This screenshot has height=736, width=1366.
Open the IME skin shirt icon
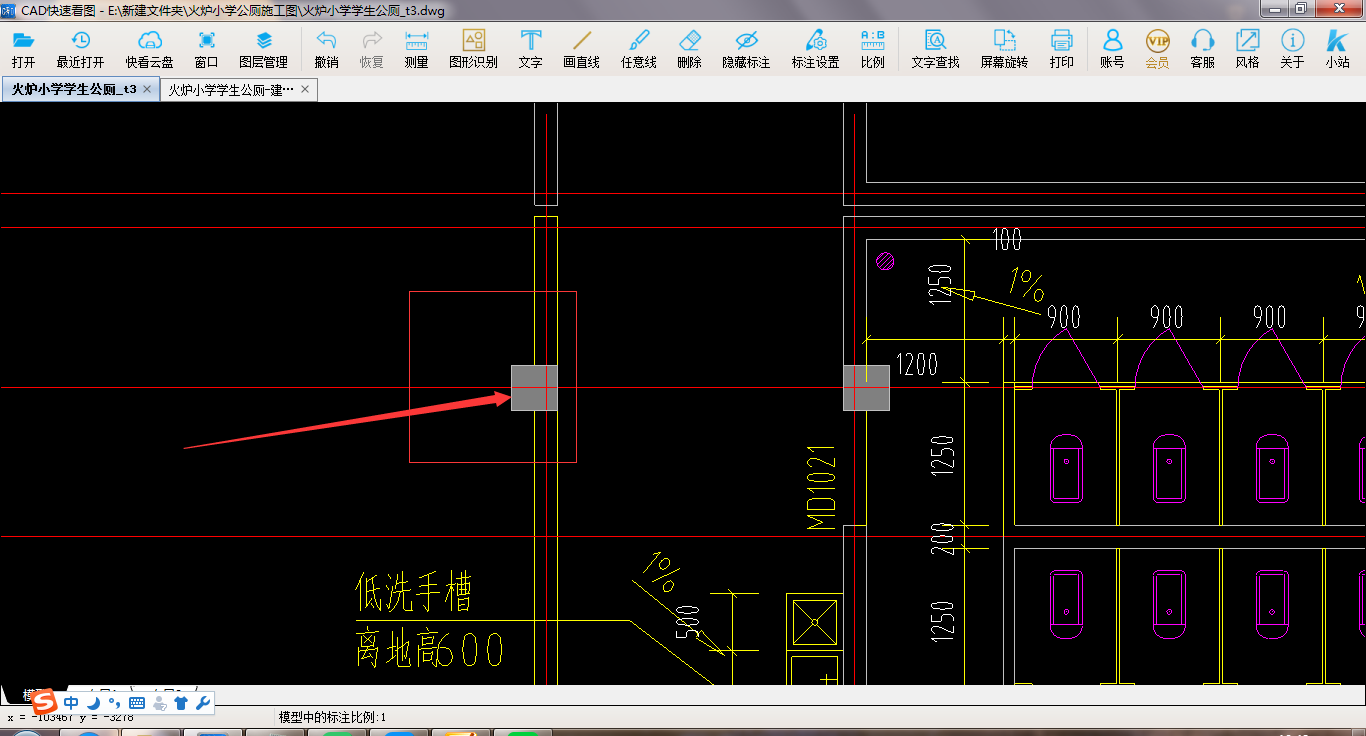(181, 703)
